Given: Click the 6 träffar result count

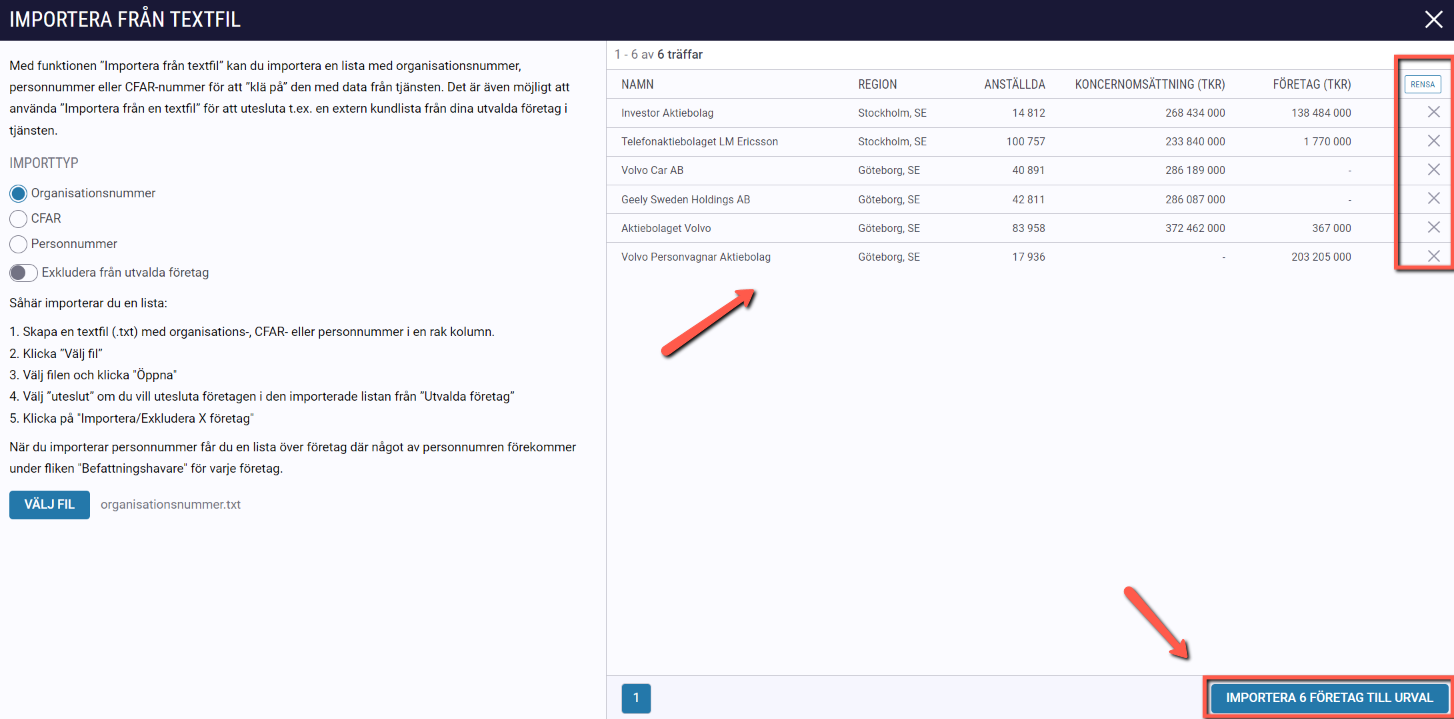Looking at the screenshot, I should 680,54.
